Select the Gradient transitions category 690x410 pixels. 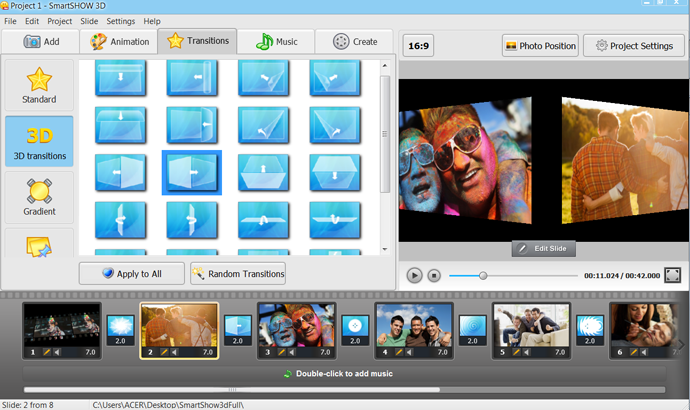39,198
